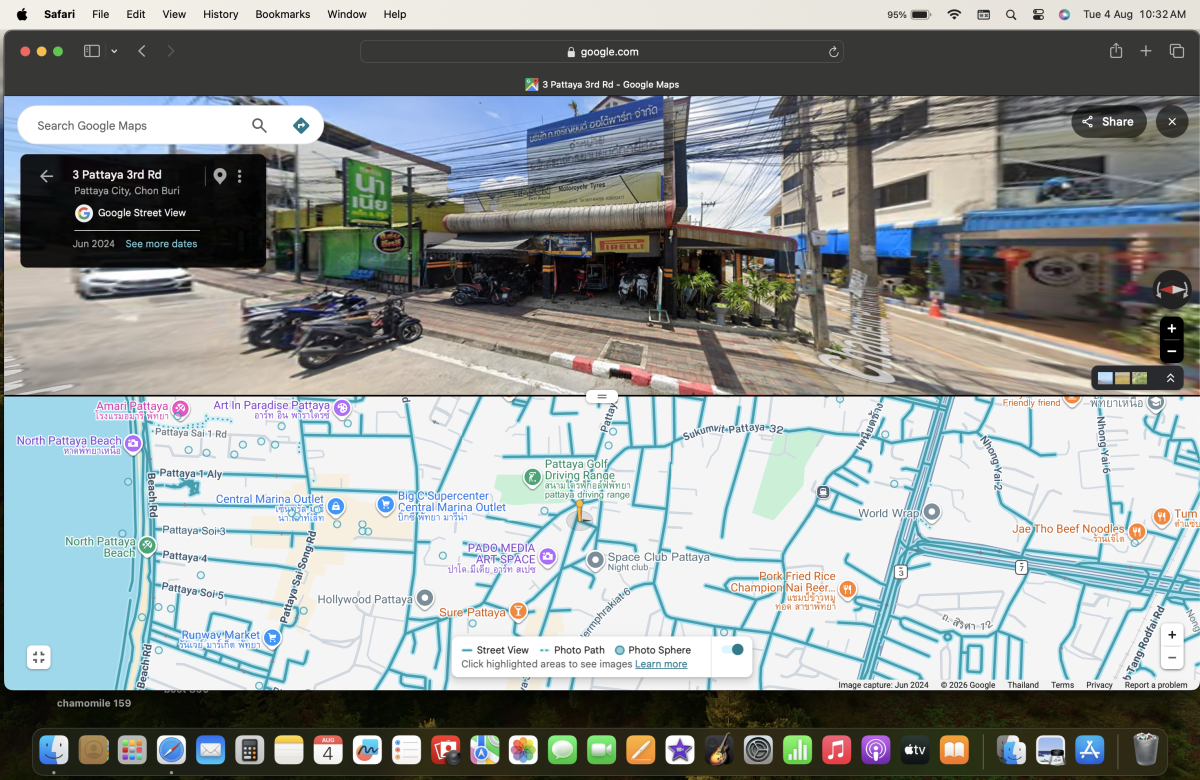1200x780 pixels.
Task: Launch the Music app from the Dock
Action: point(836,749)
